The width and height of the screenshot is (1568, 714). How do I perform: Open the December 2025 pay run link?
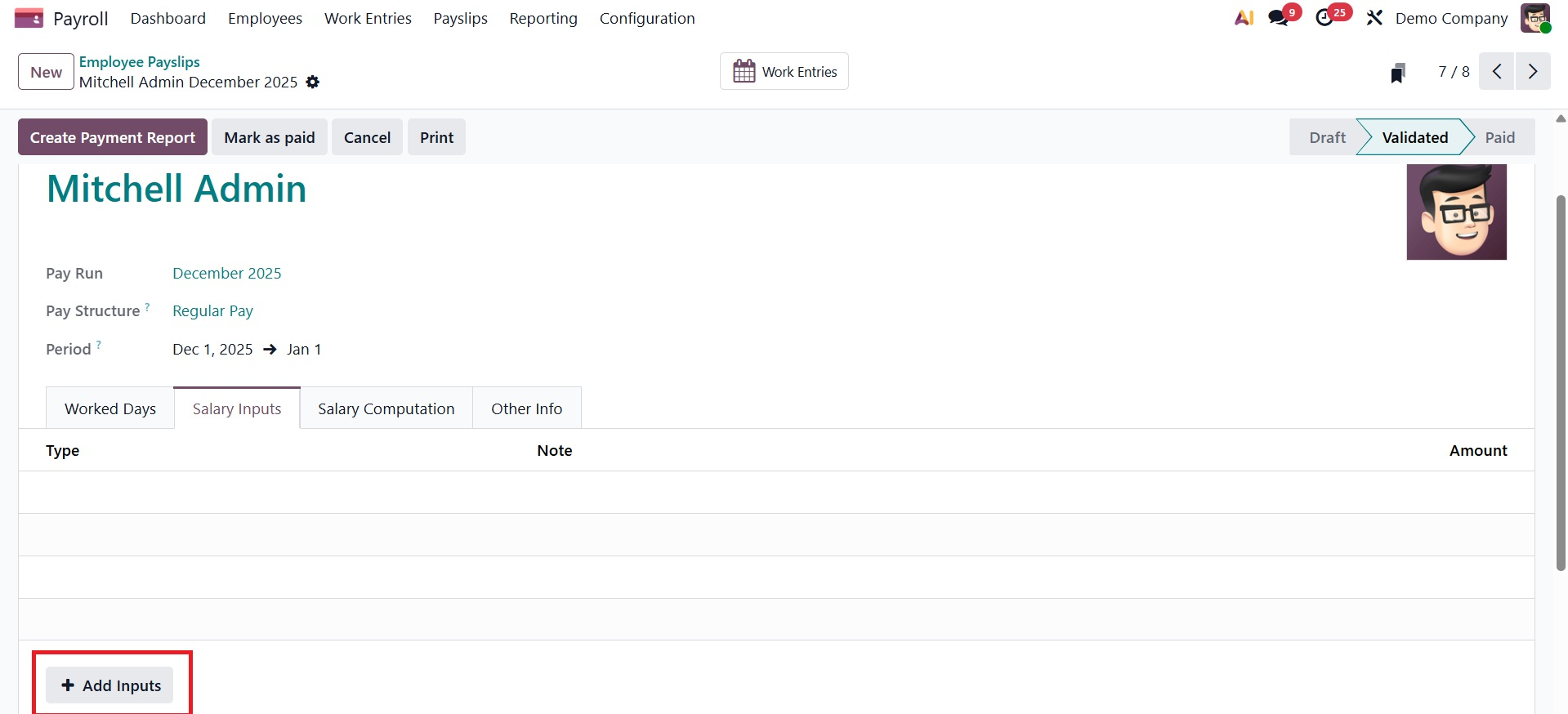tap(227, 274)
